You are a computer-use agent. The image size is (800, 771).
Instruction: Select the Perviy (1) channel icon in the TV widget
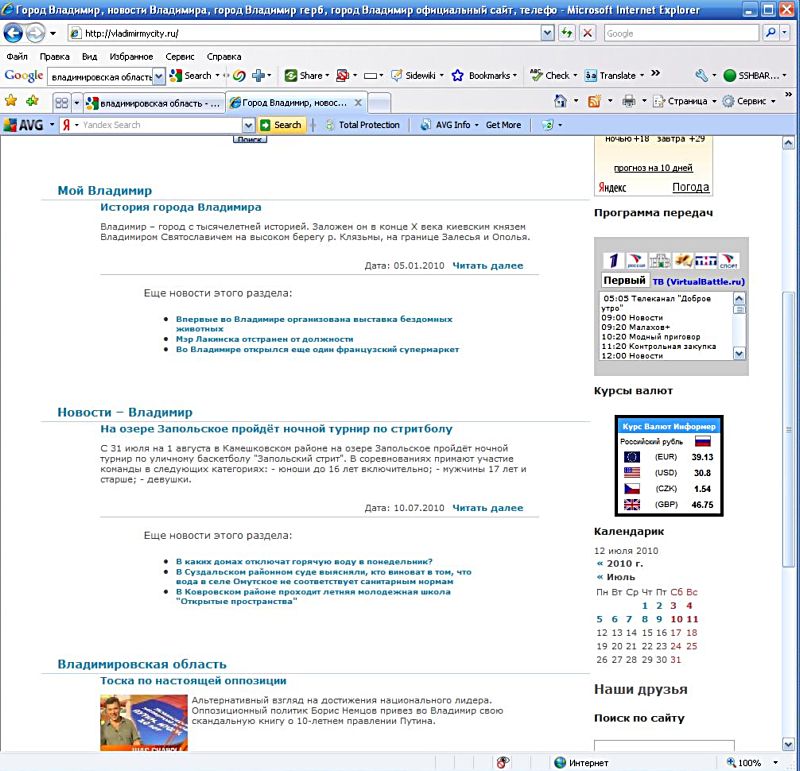click(x=613, y=261)
